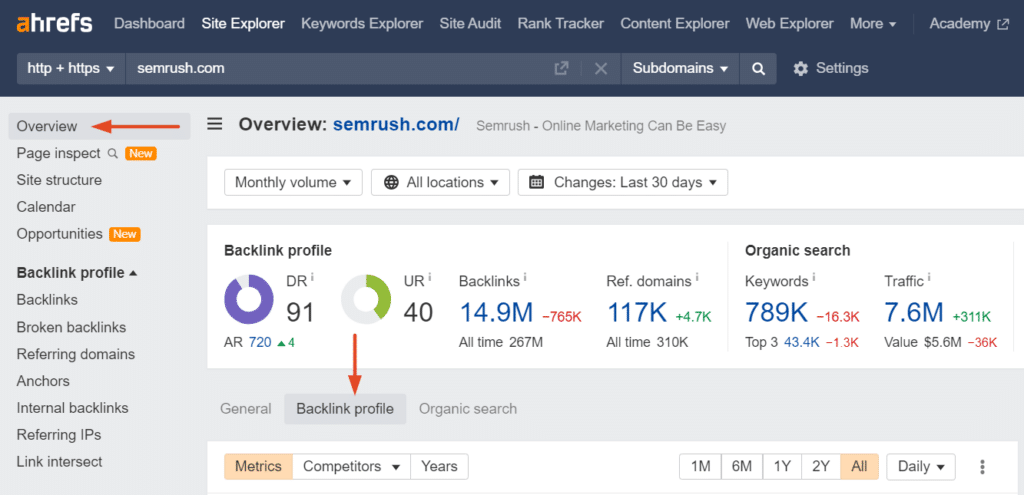Collapse the Backlink profile sidebar section

coord(76,273)
